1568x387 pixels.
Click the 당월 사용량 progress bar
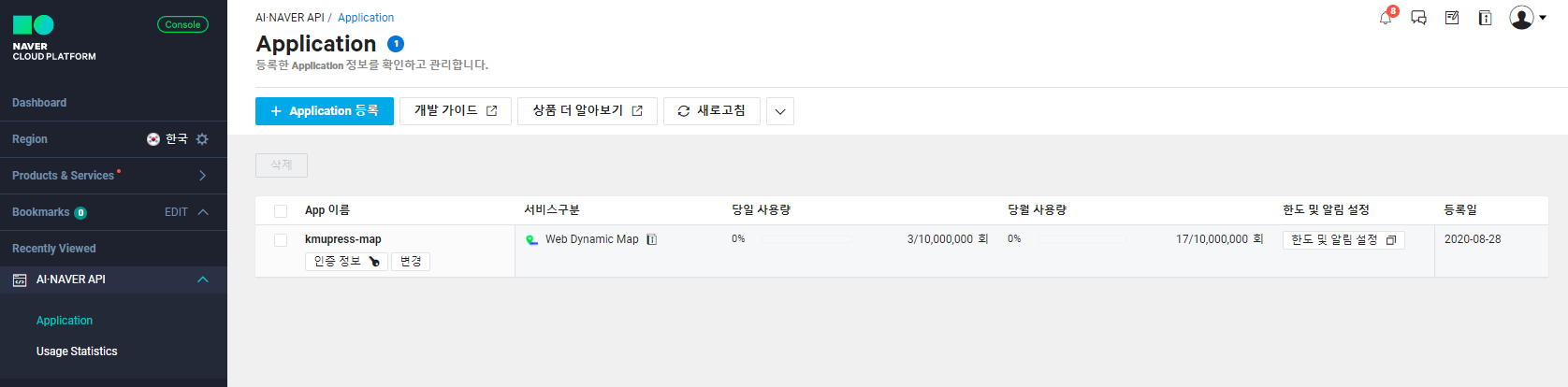(x=1082, y=239)
